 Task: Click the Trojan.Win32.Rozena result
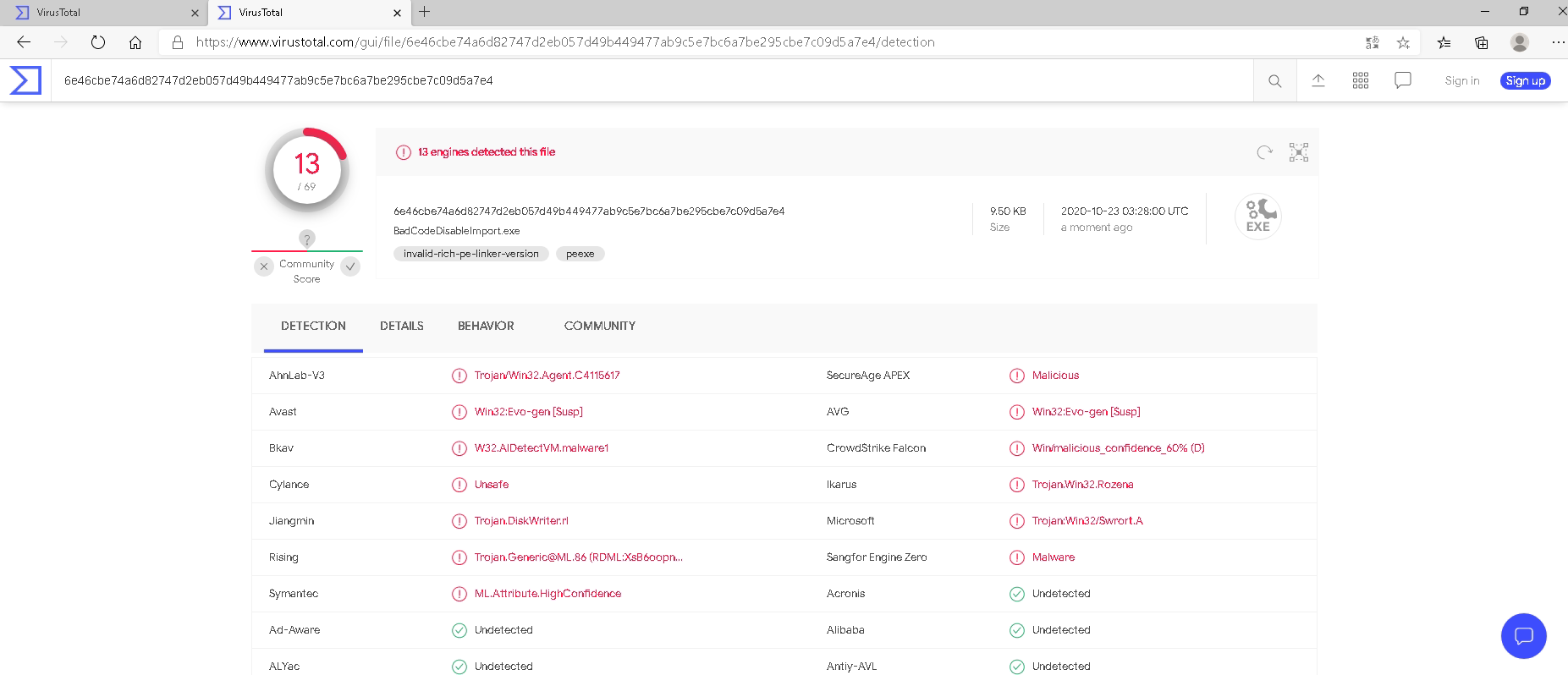pyautogui.click(x=1082, y=485)
